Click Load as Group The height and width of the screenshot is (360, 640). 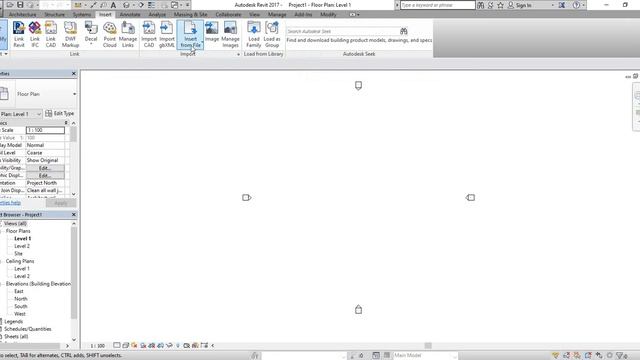click(x=272, y=34)
